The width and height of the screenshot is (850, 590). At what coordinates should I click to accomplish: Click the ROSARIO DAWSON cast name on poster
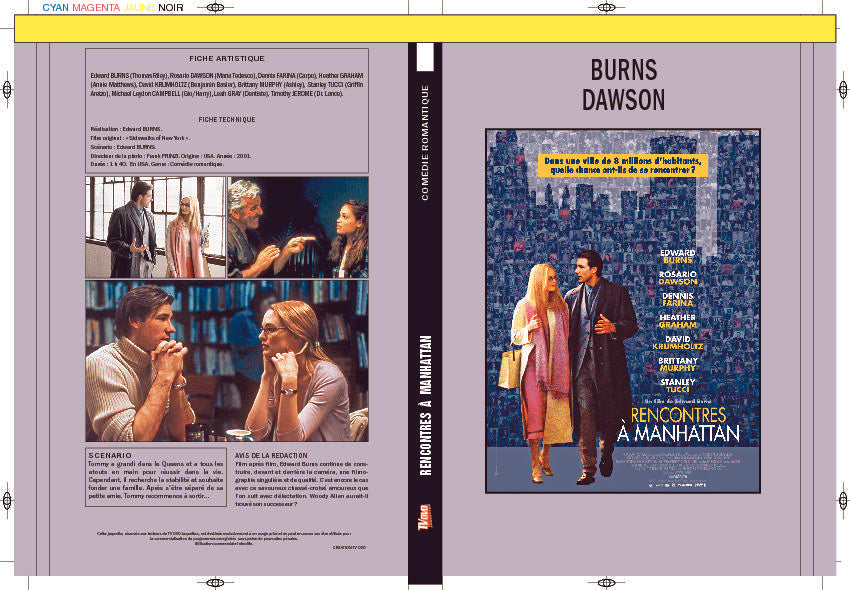coord(678,278)
